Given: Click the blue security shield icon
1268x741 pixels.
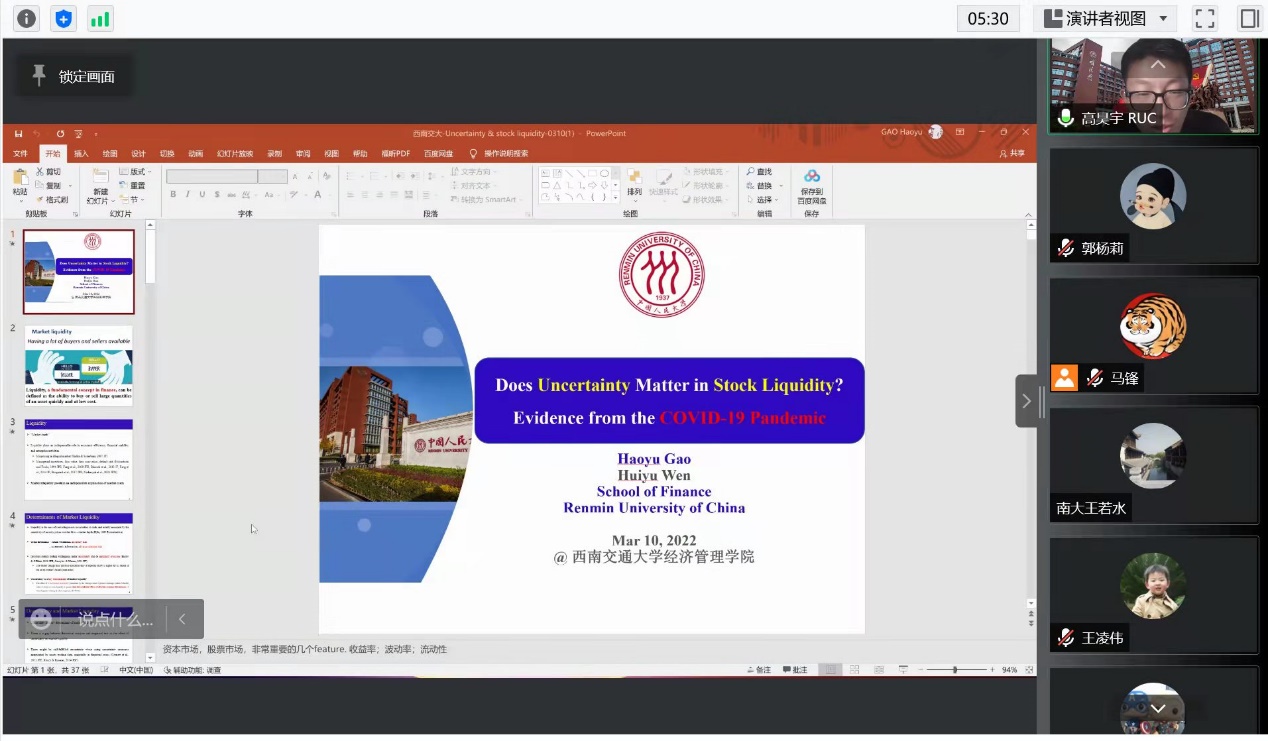Looking at the screenshot, I should [x=64, y=18].
